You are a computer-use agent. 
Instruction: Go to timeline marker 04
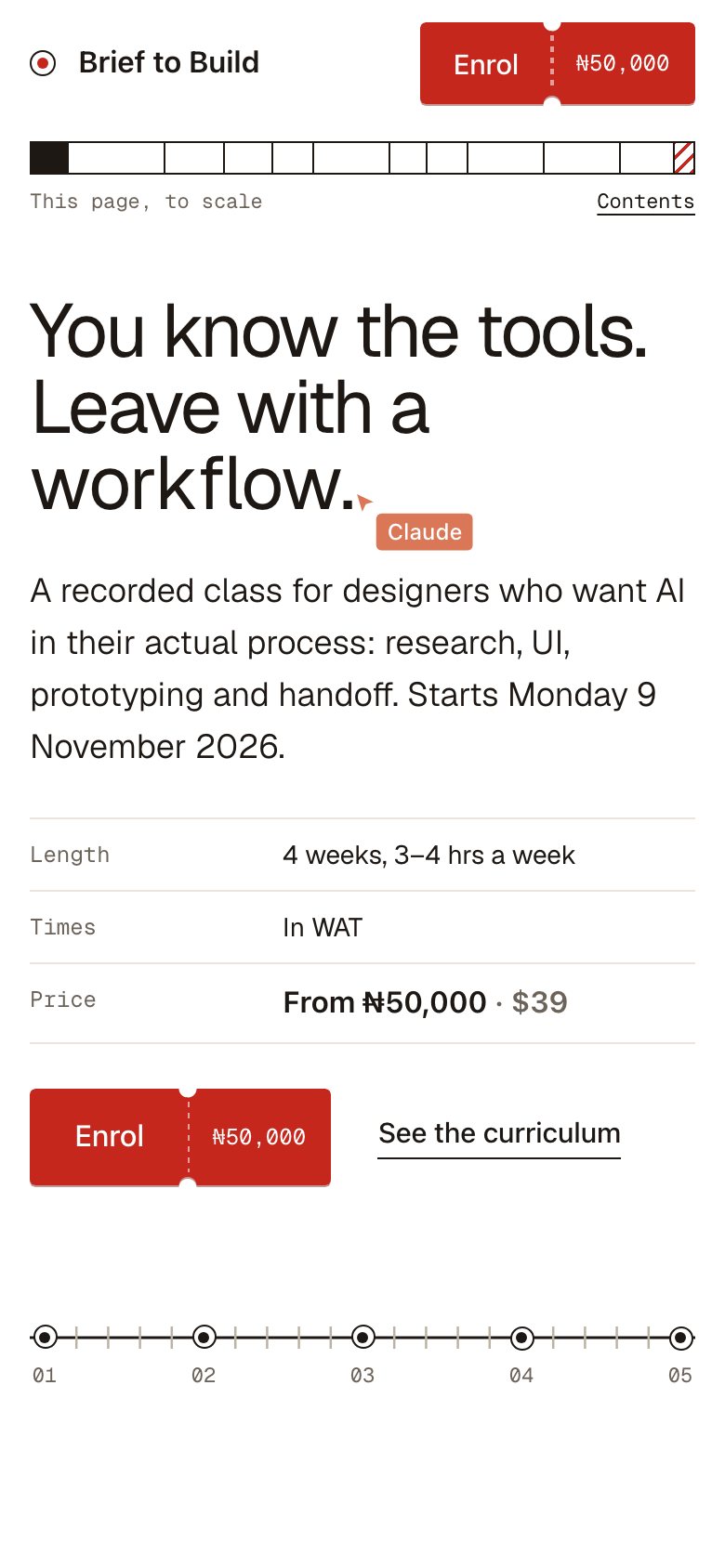tap(522, 1338)
